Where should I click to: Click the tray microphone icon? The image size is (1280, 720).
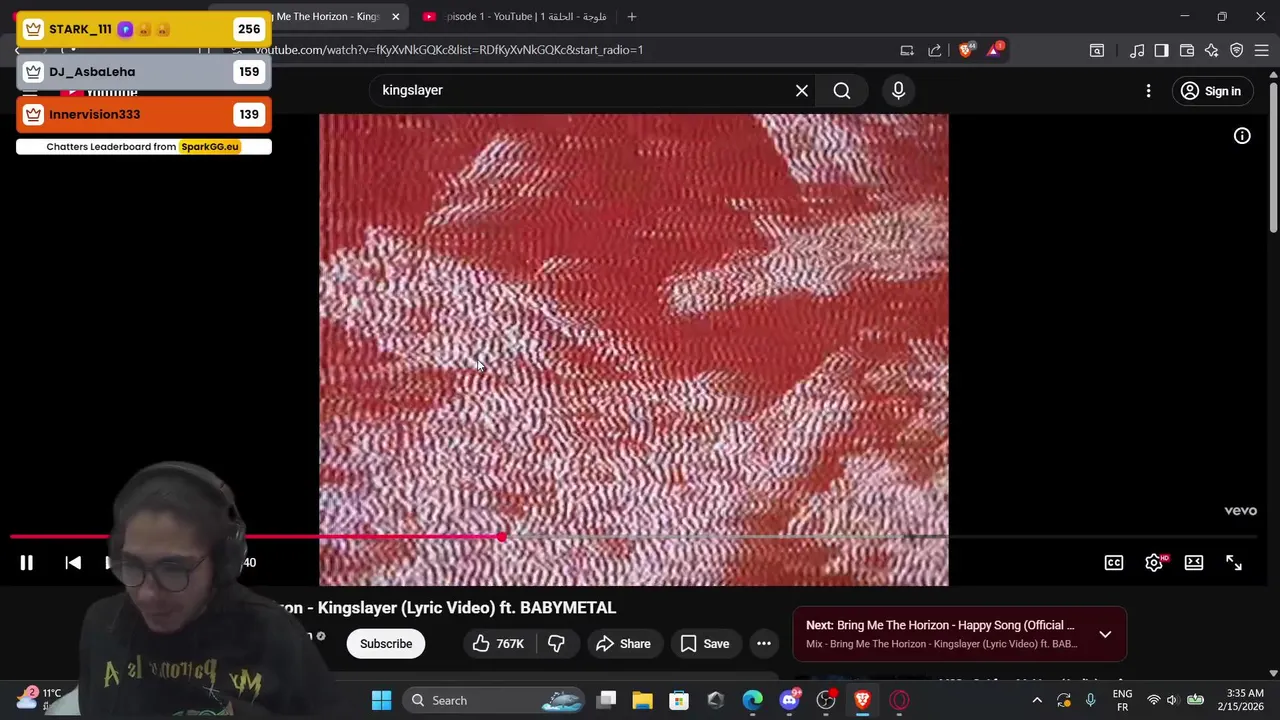click(1091, 700)
